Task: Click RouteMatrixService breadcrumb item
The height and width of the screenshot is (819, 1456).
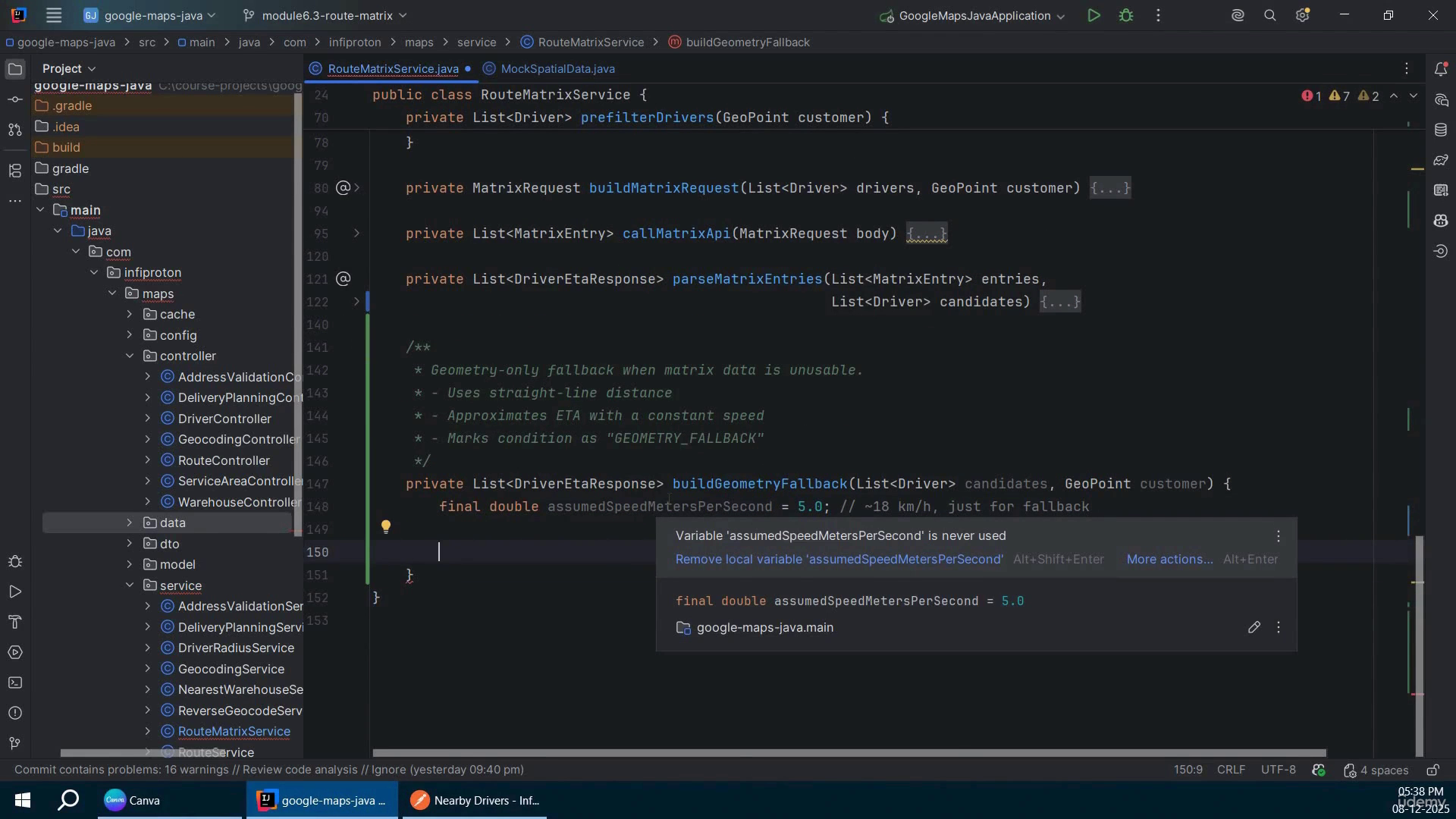Action: [582, 42]
